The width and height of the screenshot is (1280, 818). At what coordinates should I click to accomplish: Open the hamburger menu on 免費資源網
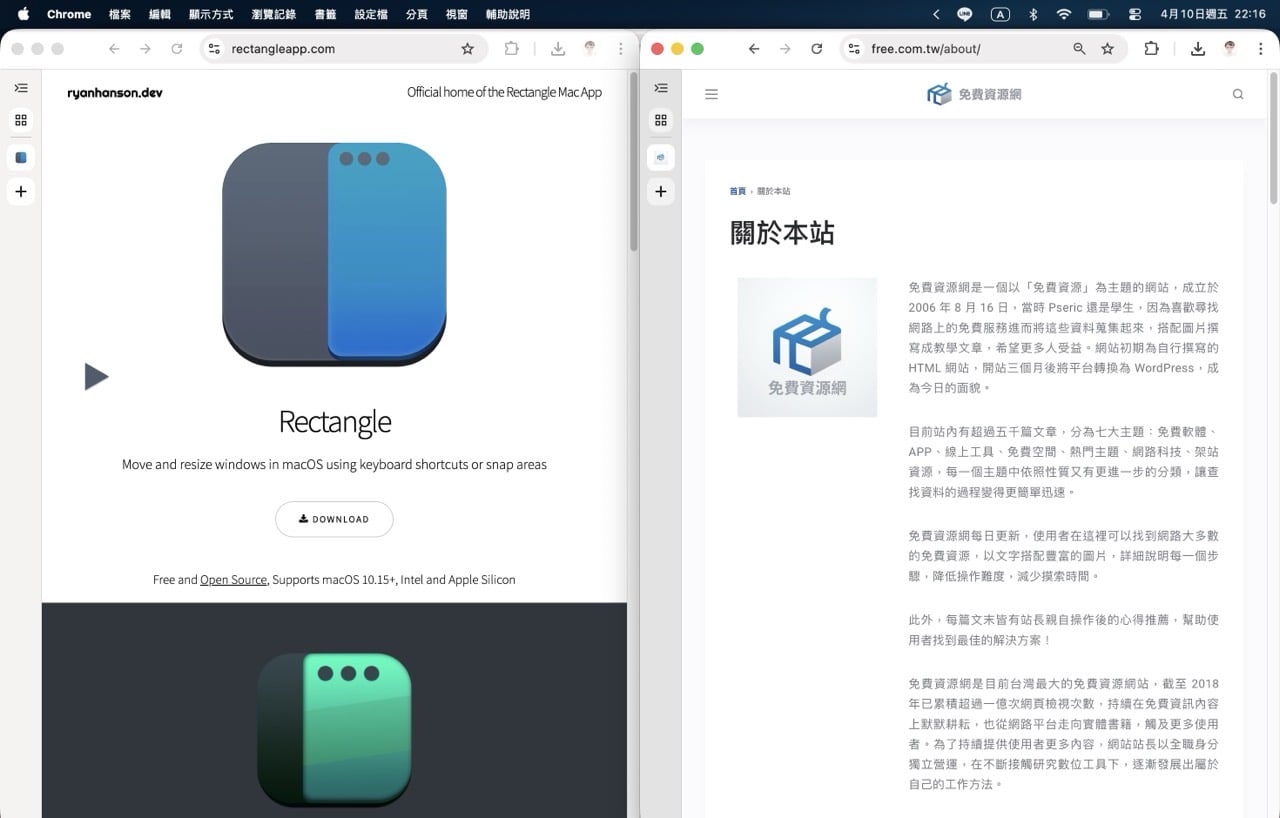712,94
